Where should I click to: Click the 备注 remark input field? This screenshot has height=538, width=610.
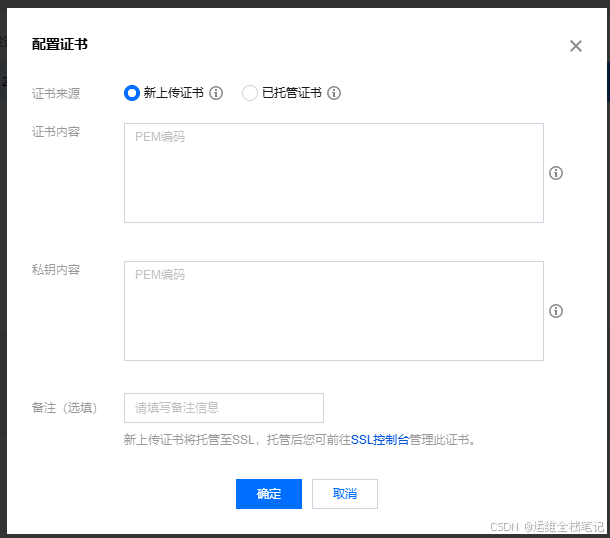coord(224,408)
